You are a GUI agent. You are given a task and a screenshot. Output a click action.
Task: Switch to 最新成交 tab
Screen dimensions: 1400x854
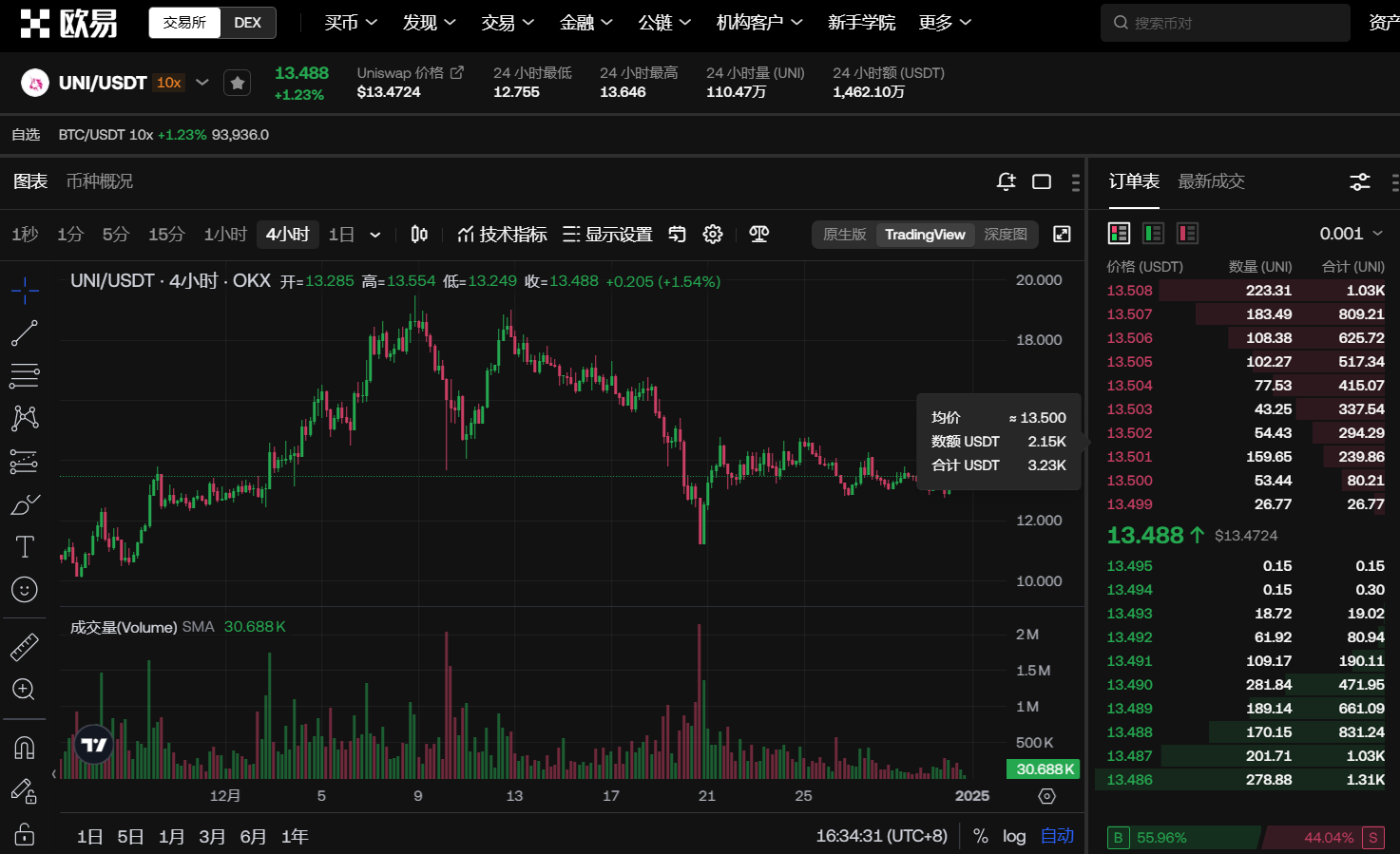tap(1211, 181)
